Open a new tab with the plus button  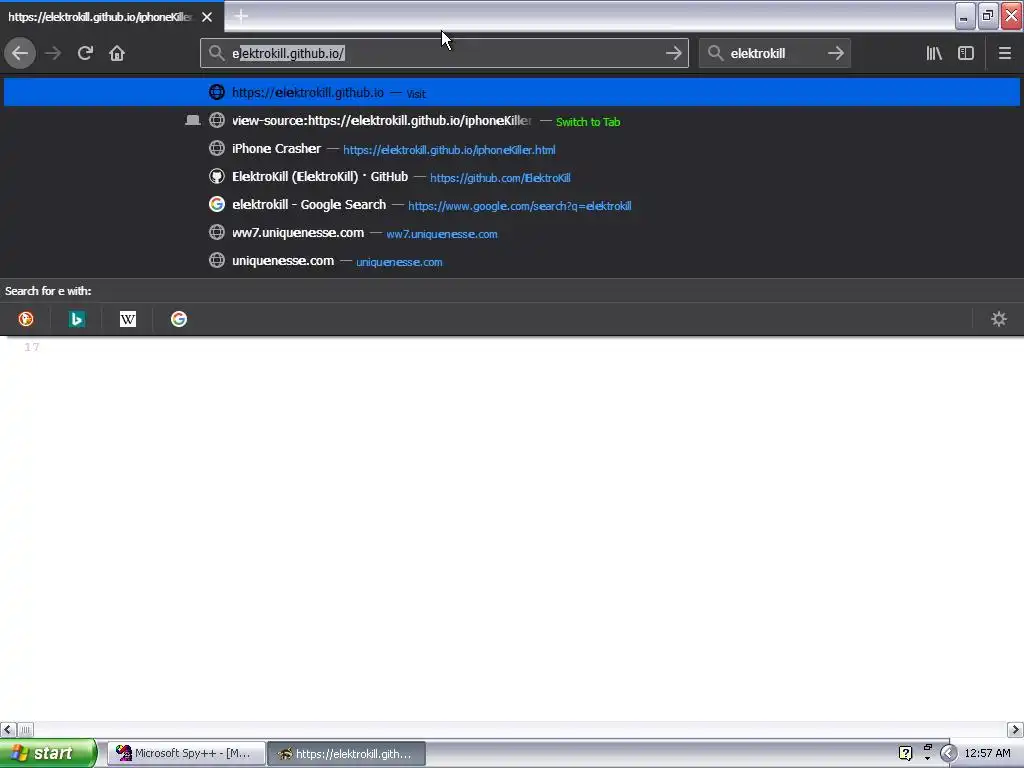coord(241,16)
